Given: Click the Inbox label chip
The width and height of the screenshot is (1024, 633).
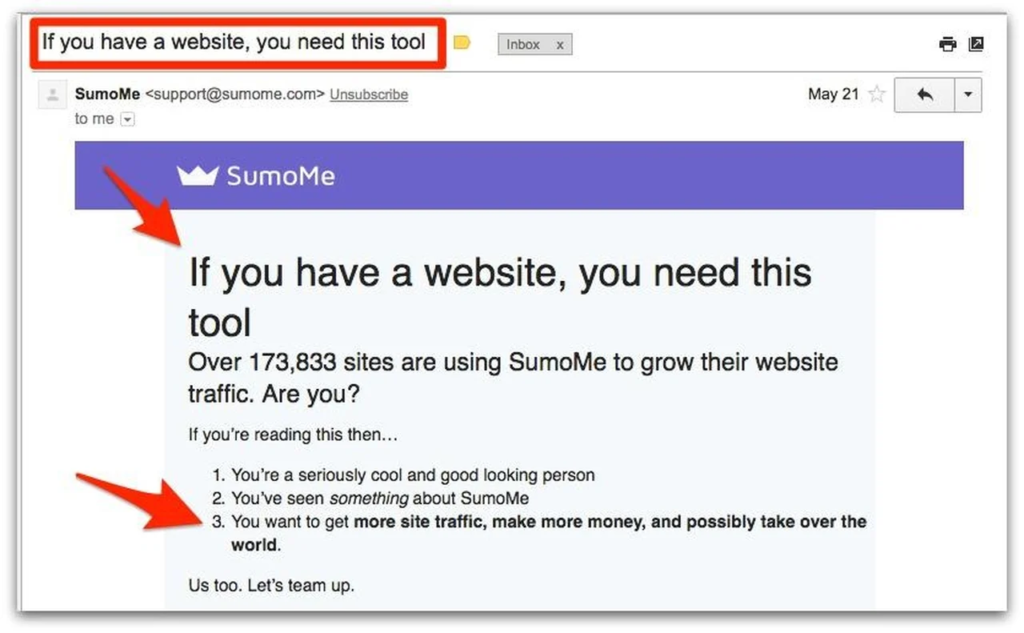Looking at the screenshot, I should click(x=524, y=44).
